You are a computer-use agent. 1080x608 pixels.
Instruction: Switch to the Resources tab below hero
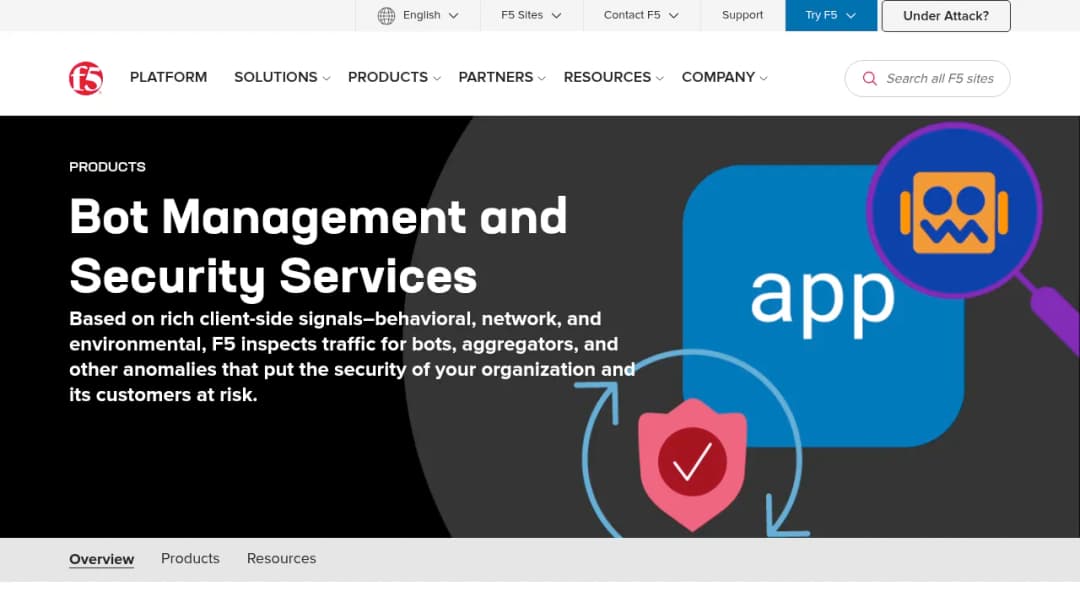pos(281,558)
